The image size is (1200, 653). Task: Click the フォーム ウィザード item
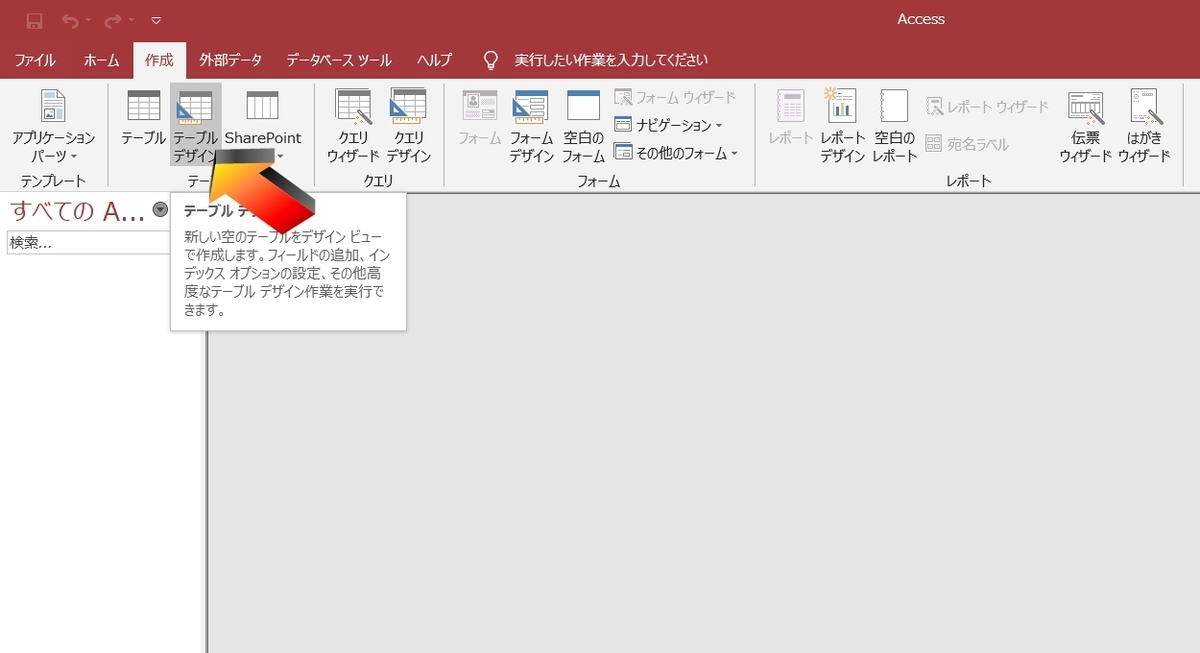[675, 97]
